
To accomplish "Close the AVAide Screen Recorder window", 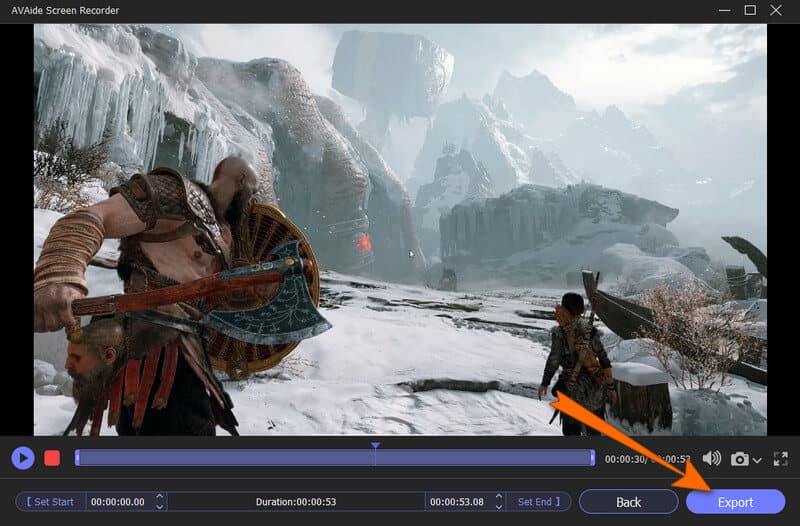I will pyautogui.click(x=776, y=10).
